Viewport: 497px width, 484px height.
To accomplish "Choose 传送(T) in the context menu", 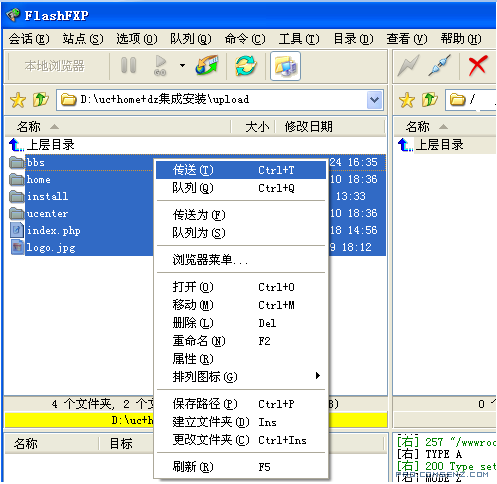I will pyautogui.click(x=241, y=170).
